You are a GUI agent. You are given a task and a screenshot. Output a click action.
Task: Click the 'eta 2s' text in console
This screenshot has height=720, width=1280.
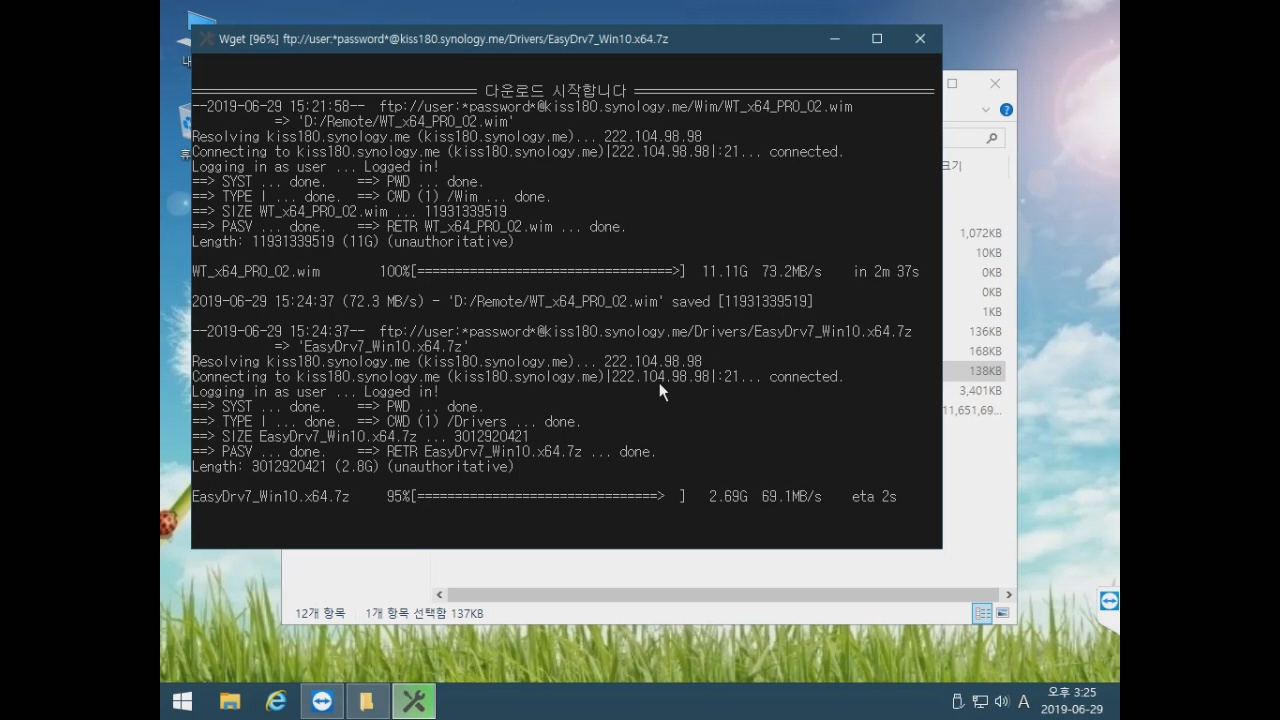(x=874, y=496)
